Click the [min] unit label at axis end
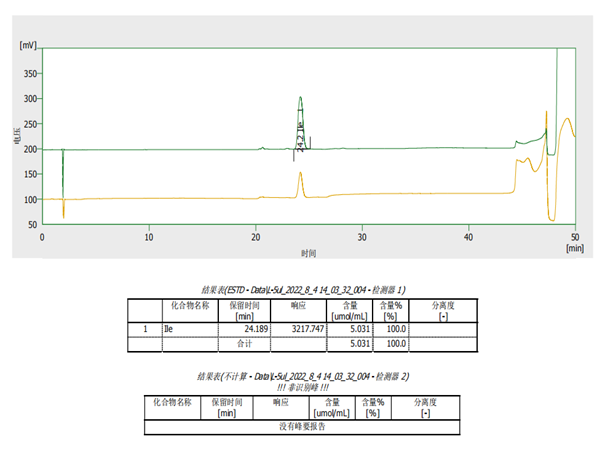Image resolution: width=605 pixels, height=450 pixels. [575, 248]
